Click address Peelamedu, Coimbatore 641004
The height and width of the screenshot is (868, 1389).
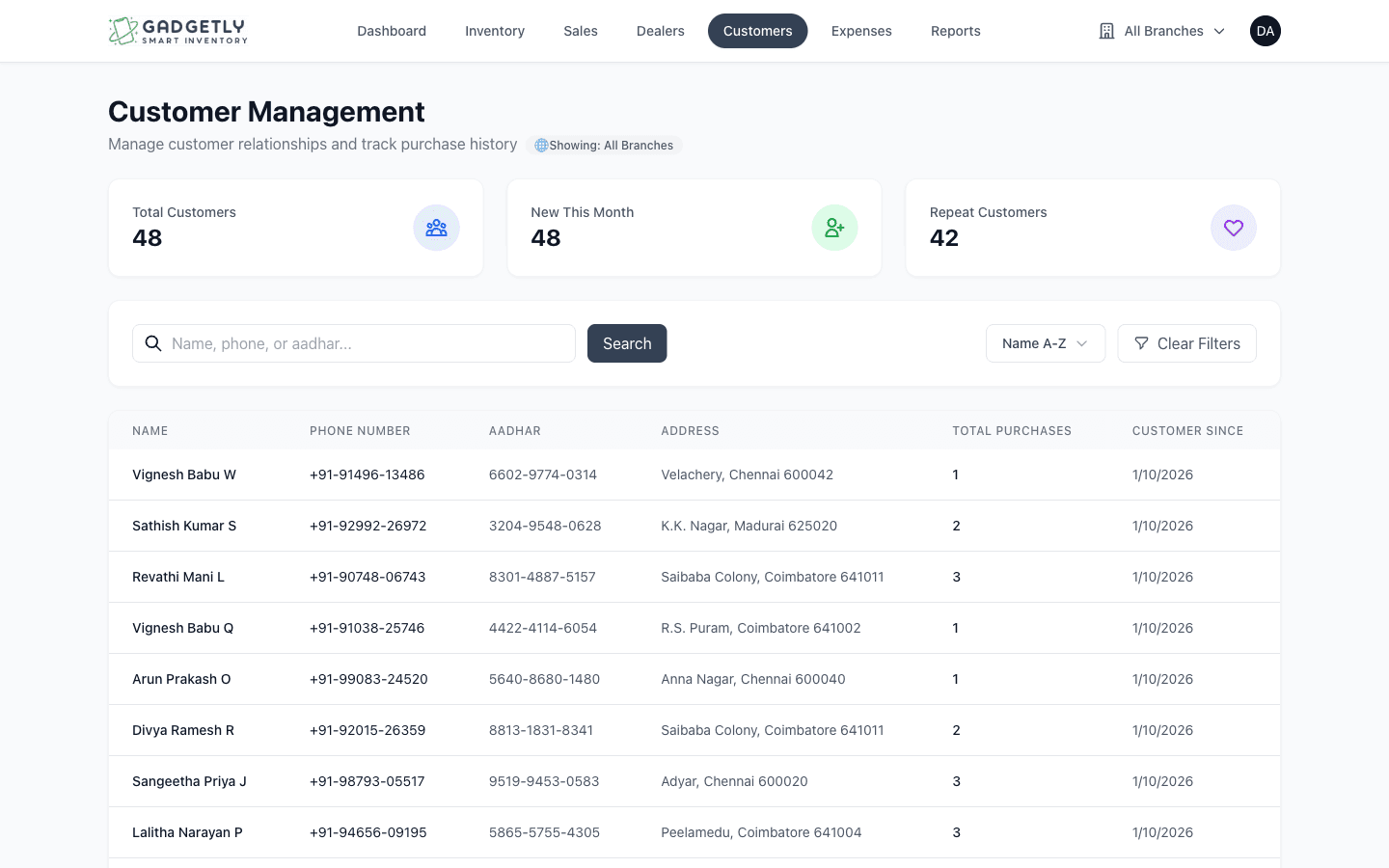point(761,832)
